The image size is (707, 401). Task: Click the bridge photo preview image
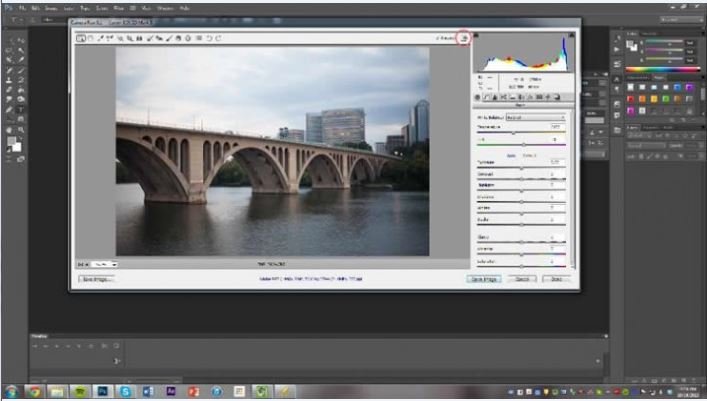click(x=272, y=151)
